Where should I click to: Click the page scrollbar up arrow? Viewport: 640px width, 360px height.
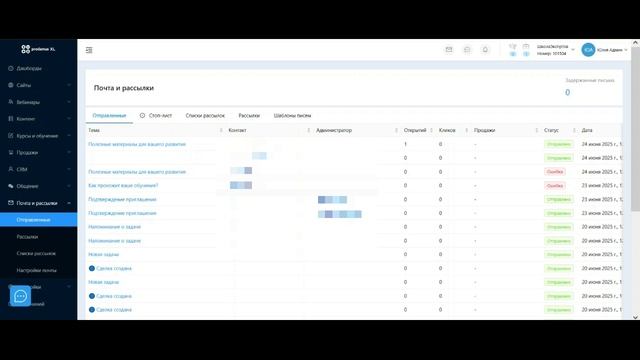pos(635,42)
